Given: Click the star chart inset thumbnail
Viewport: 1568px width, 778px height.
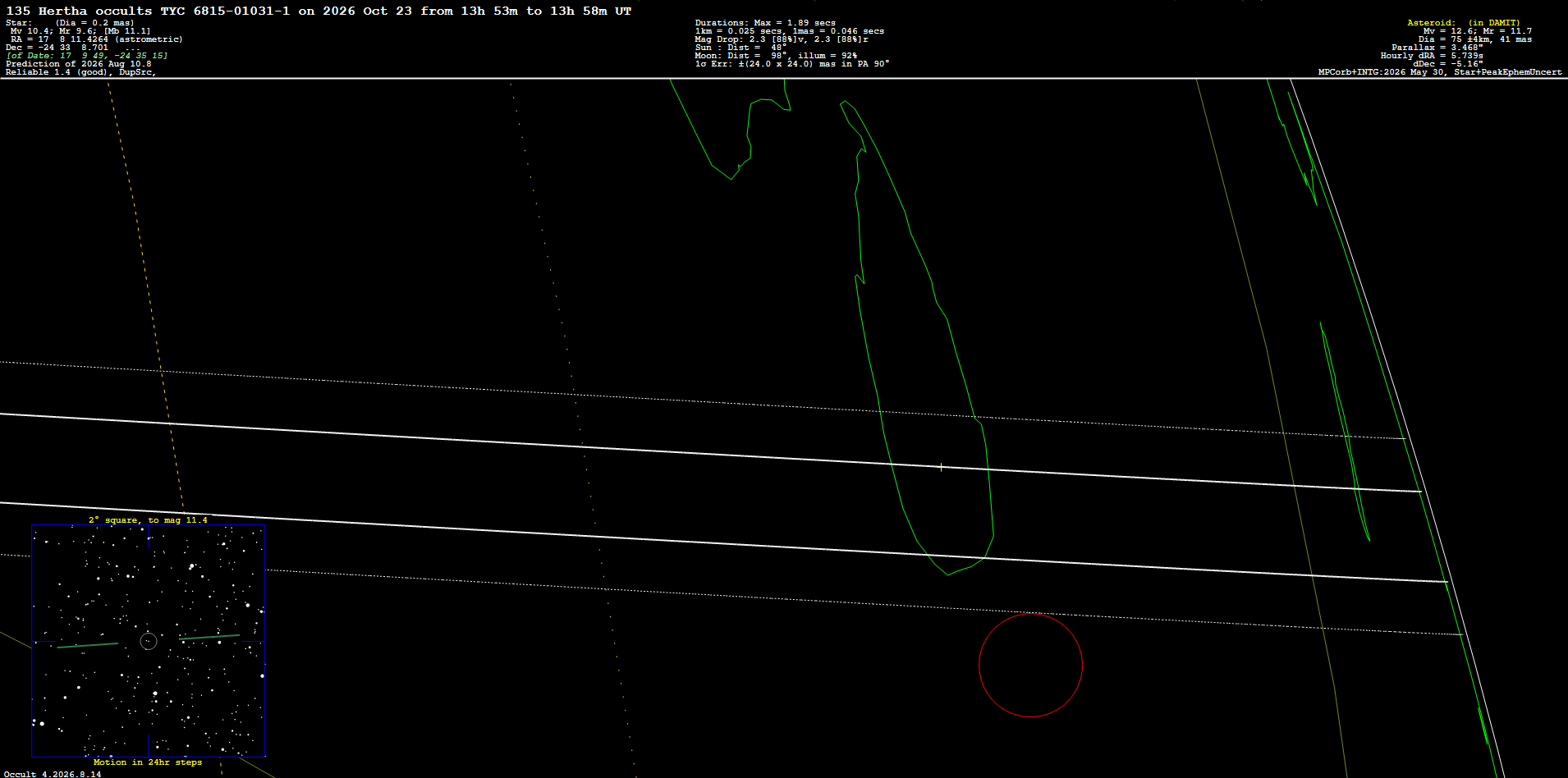Looking at the screenshot, I should [149, 641].
